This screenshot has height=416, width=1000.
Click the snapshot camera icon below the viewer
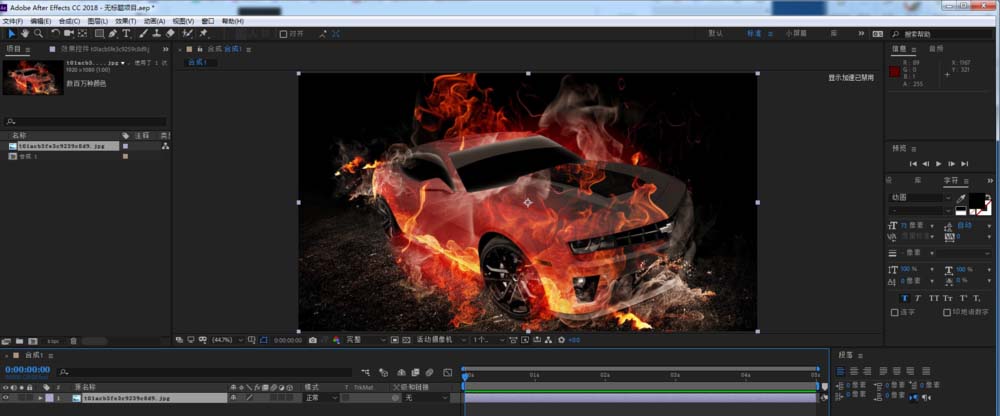click(x=313, y=340)
